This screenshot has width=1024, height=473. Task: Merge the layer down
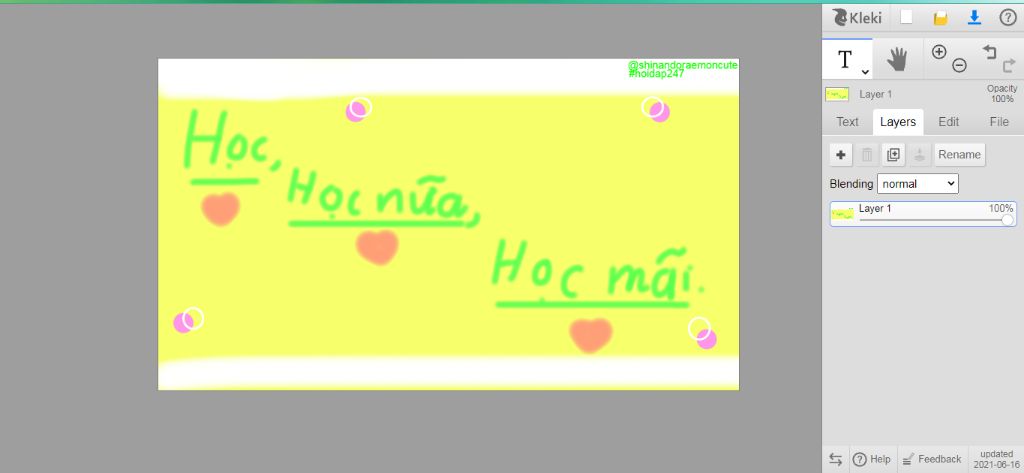920,155
